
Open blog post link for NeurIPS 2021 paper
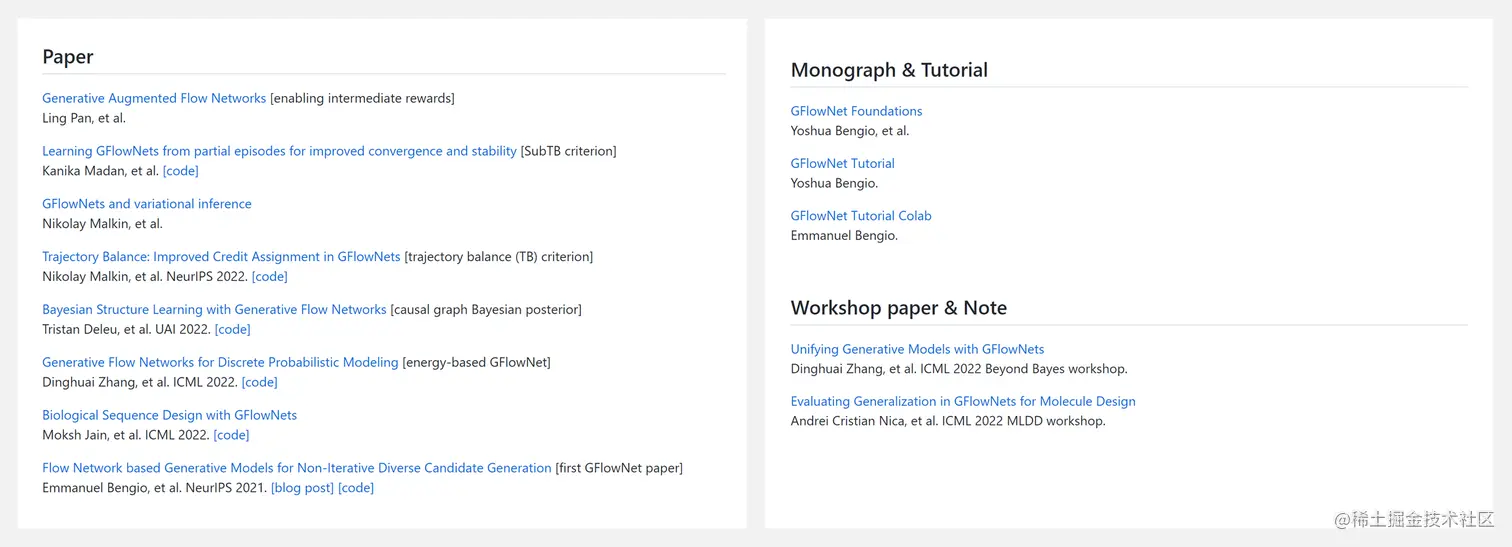(x=303, y=488)
